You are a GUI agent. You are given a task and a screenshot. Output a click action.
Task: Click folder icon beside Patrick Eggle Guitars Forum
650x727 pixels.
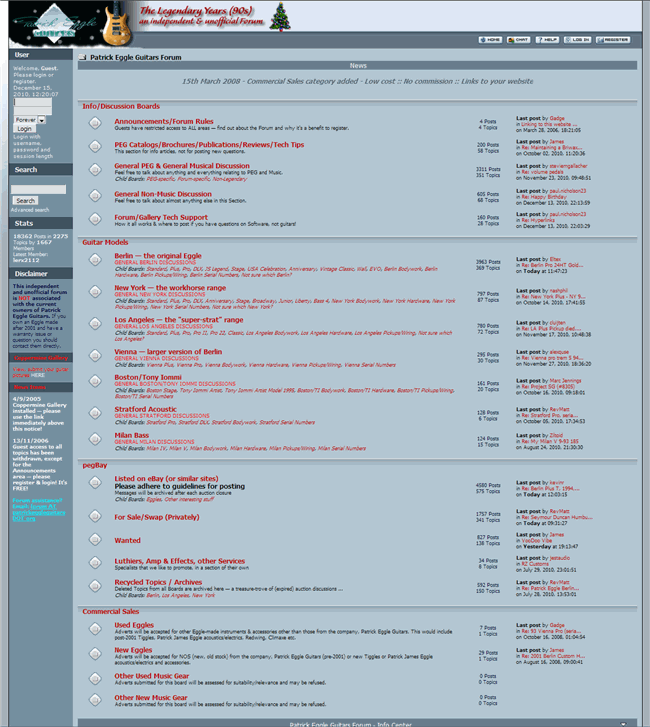(83, 57)
